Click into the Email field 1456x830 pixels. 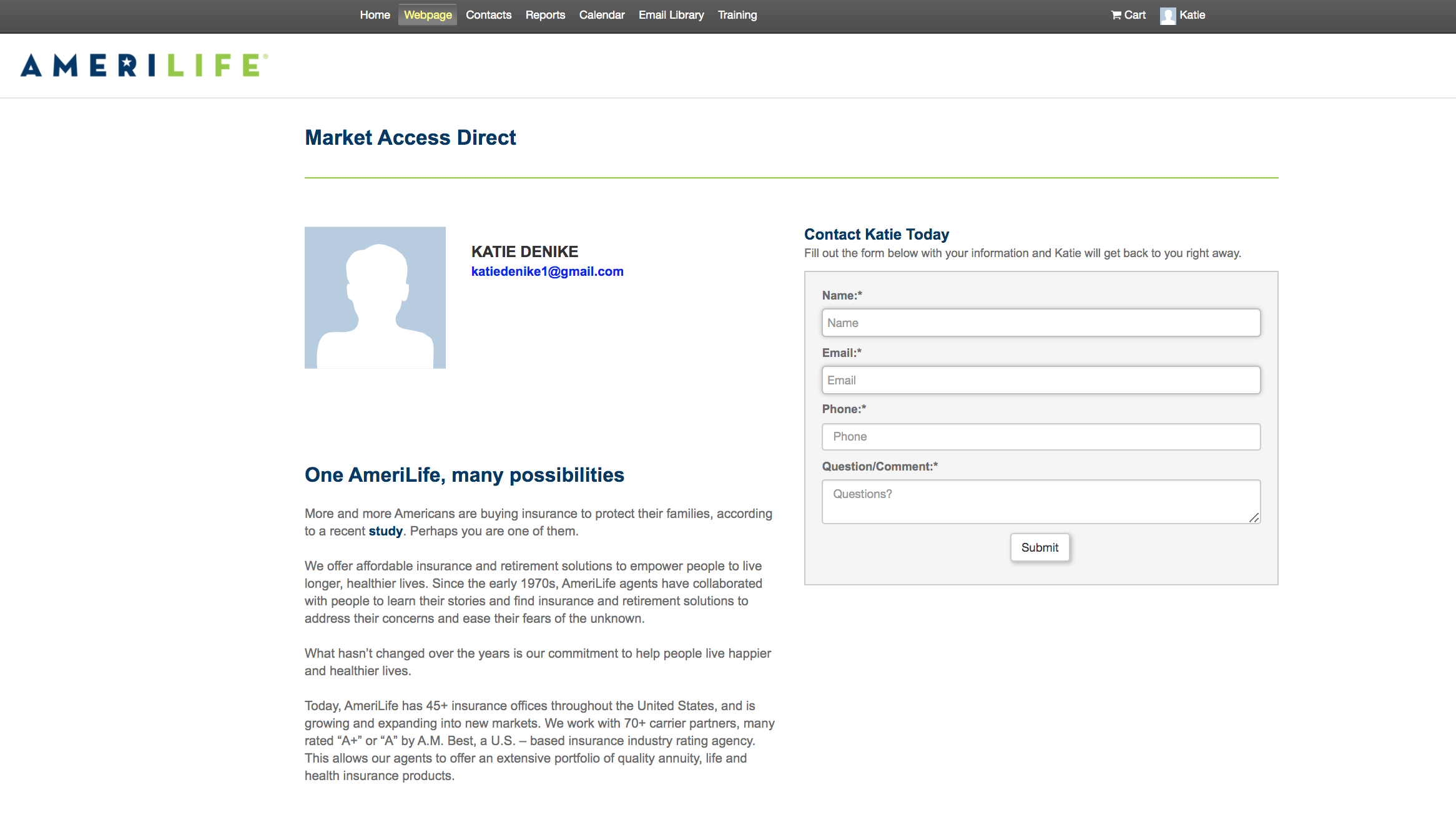(1041, 380)
